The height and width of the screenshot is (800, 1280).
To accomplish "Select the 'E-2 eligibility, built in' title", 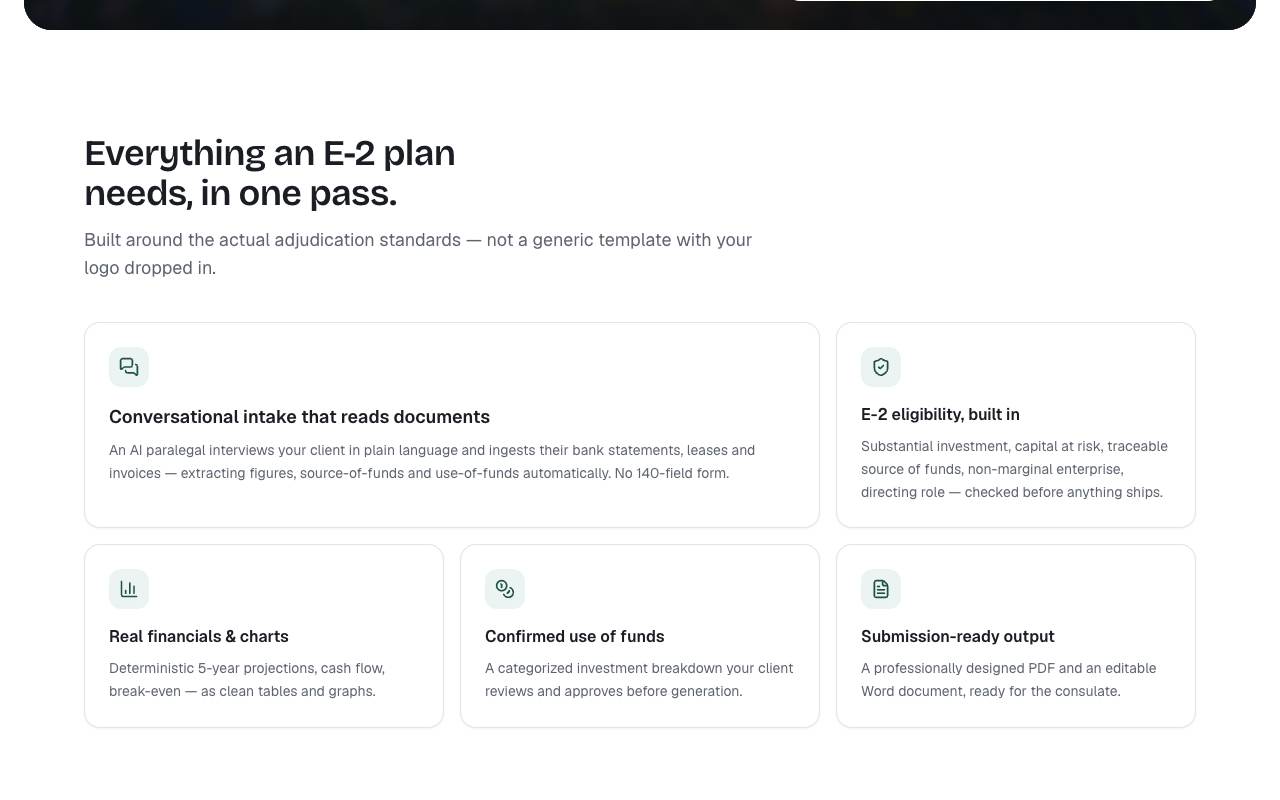I will (940, 414).
